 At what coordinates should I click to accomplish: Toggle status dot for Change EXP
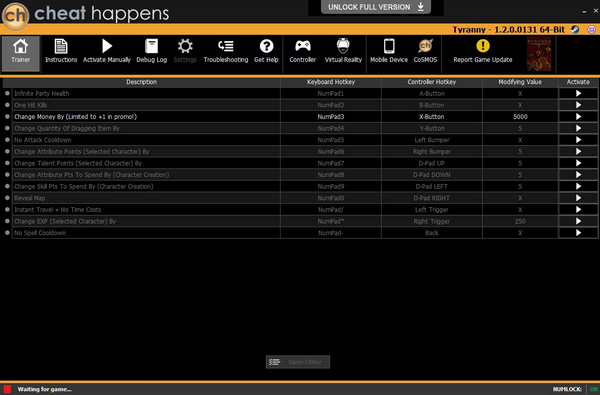(x=7, y=221)
